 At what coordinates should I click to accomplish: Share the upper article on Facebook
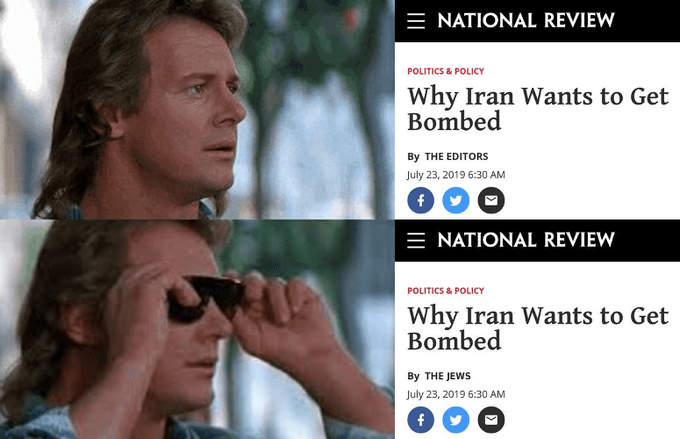[421, 200]
